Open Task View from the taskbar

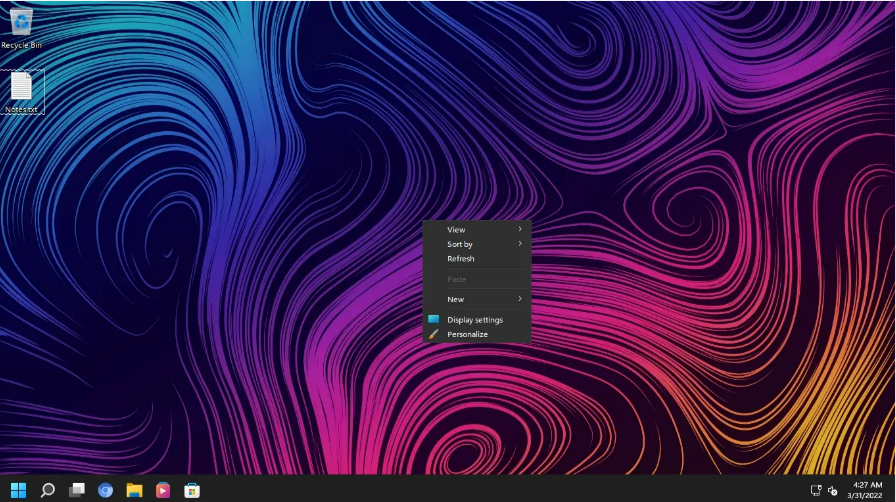77,490
